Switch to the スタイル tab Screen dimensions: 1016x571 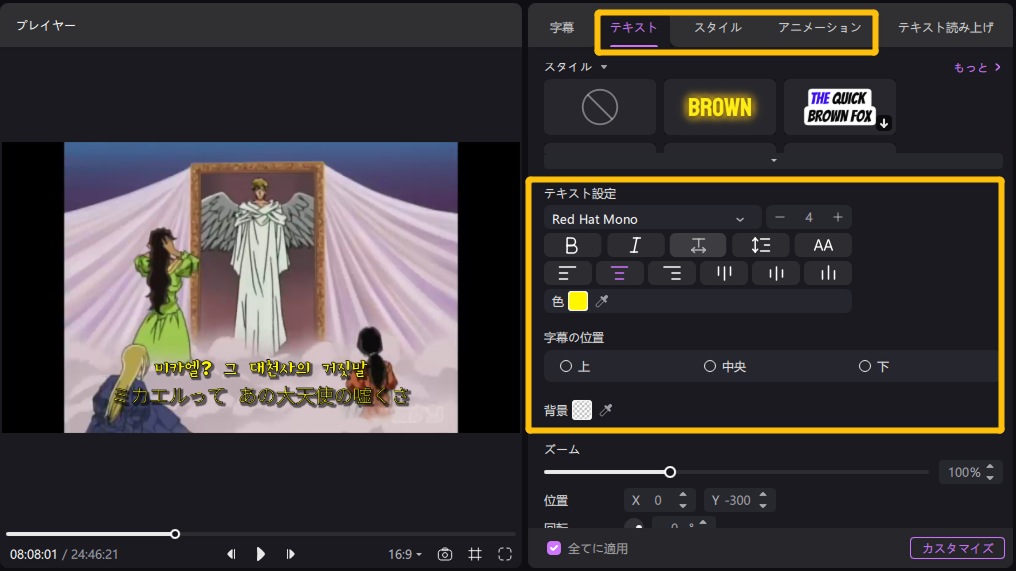717,27
